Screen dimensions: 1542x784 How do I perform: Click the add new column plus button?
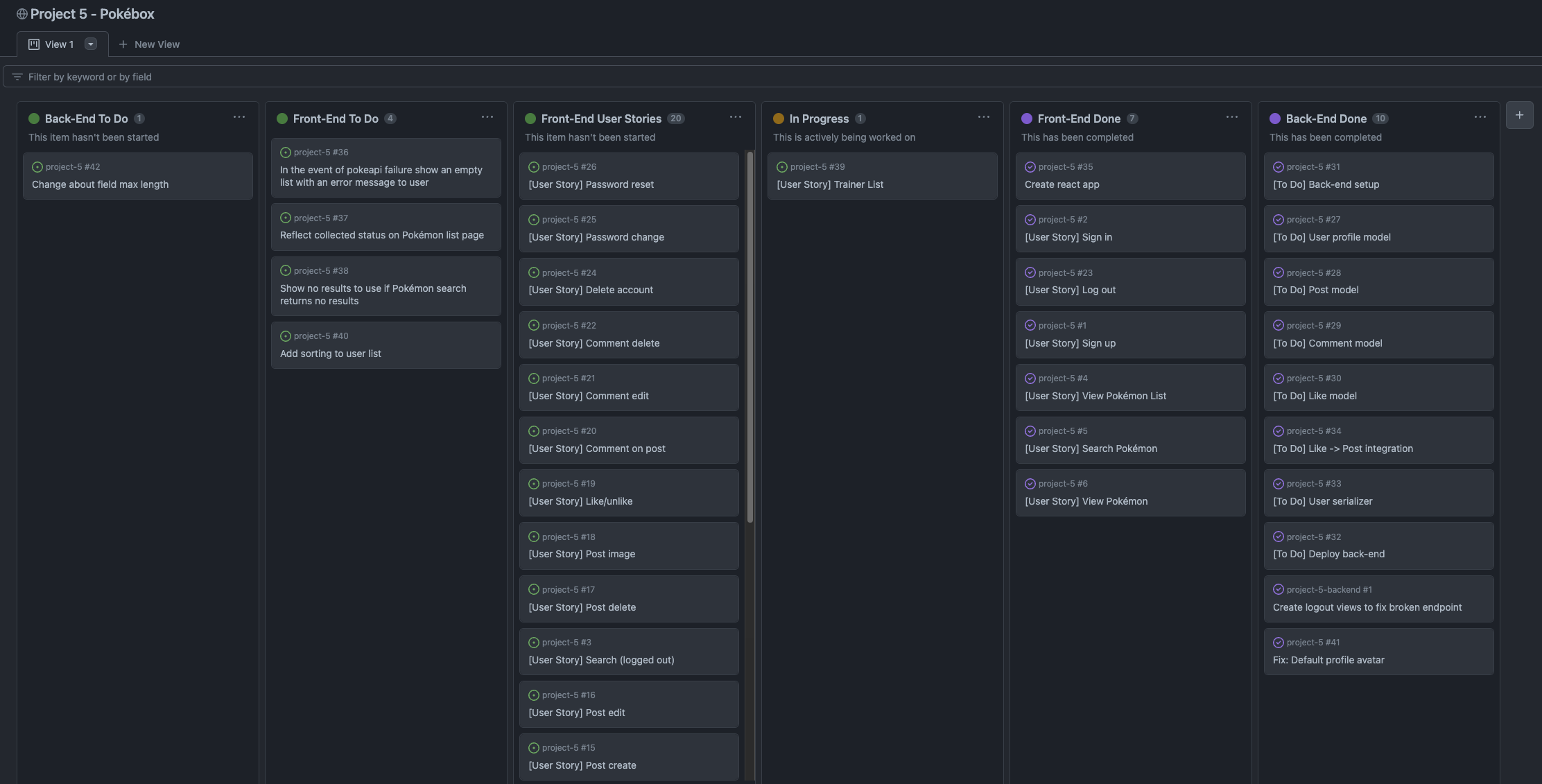click(x=1519, y=115)
